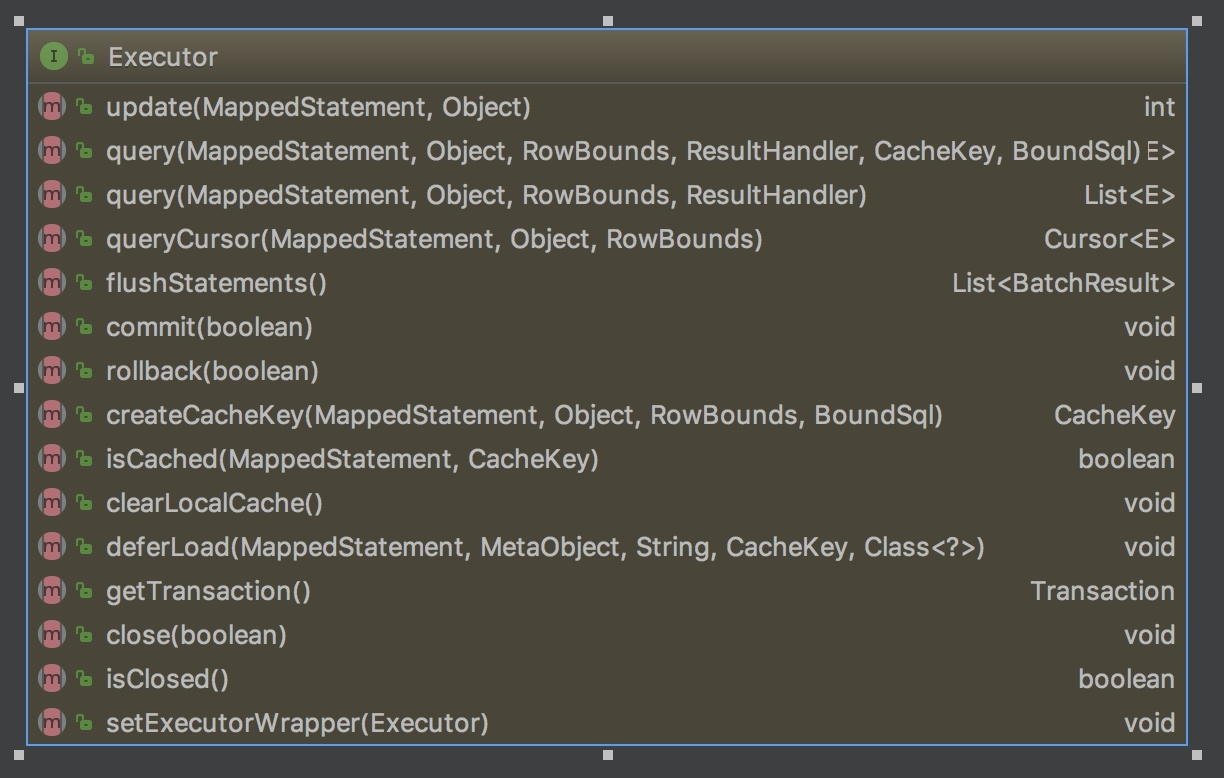Click method icon of isCached row
This screenshot has height=778, width=1224.
pyautogui.click(x=52, y=459)
